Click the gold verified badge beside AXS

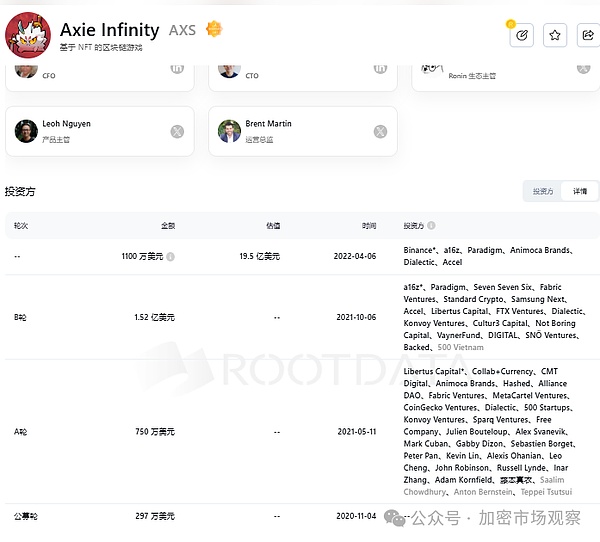(213, 30)
